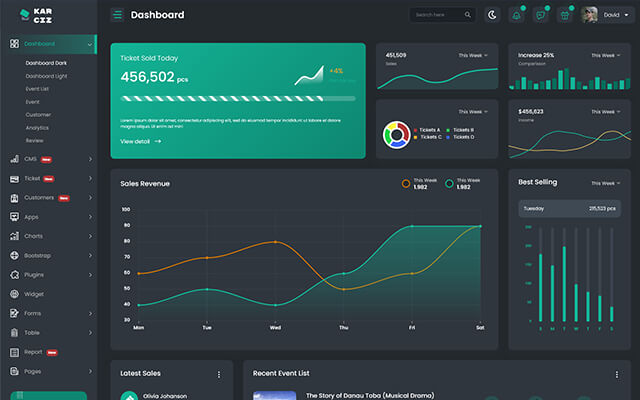This screenshot has height=400, width=640.
Task: Open the This Week dropdown on Sales card
Action: 473,56
